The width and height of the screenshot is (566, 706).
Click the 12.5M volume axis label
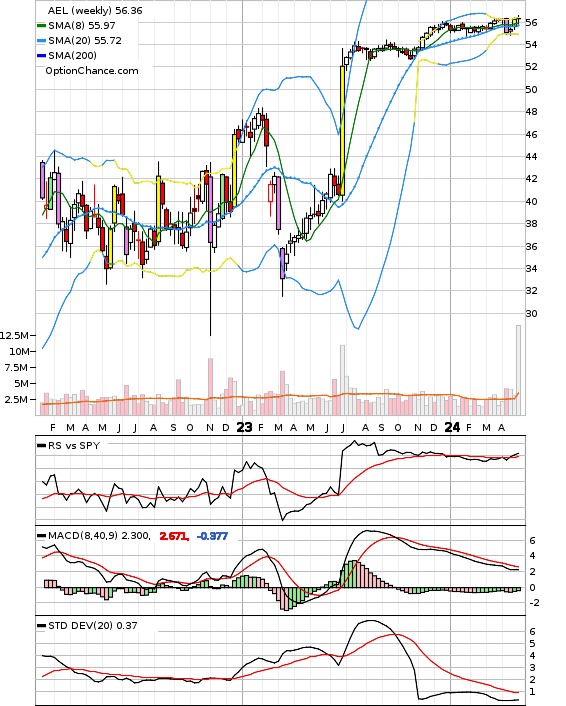point(14,335)
